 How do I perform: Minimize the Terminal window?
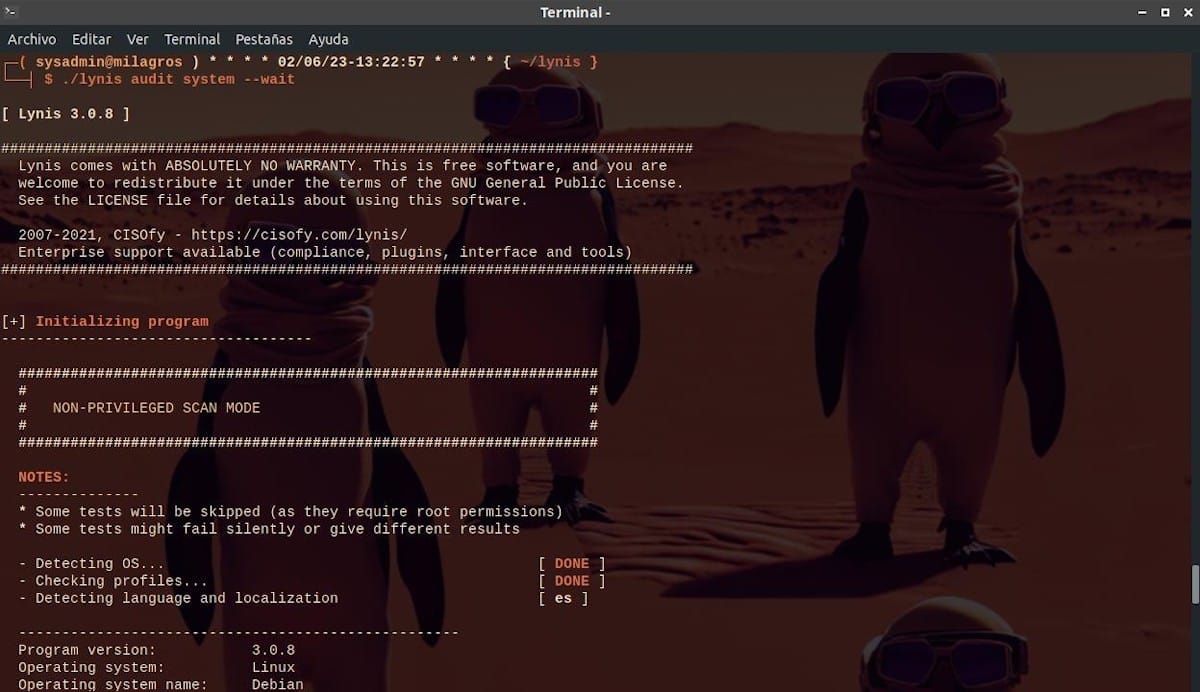coord(1143,12)
